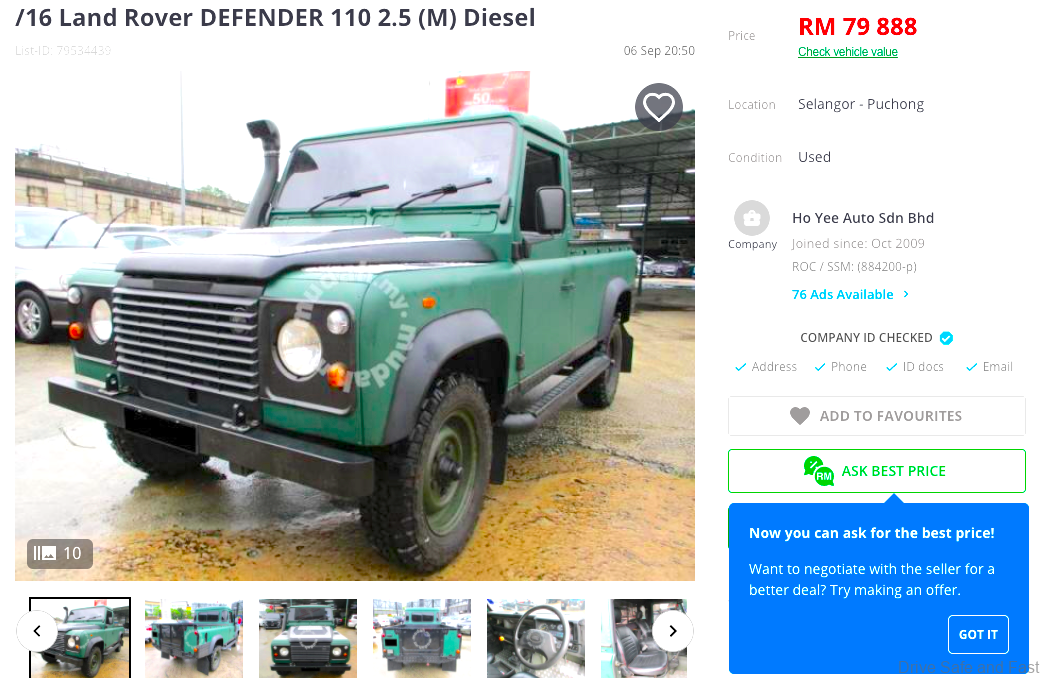This screenshot has width=1045, height=678.
Task: Open Ho Yee Auto Sdn Bhd seller profile
Action: point(862,218)
